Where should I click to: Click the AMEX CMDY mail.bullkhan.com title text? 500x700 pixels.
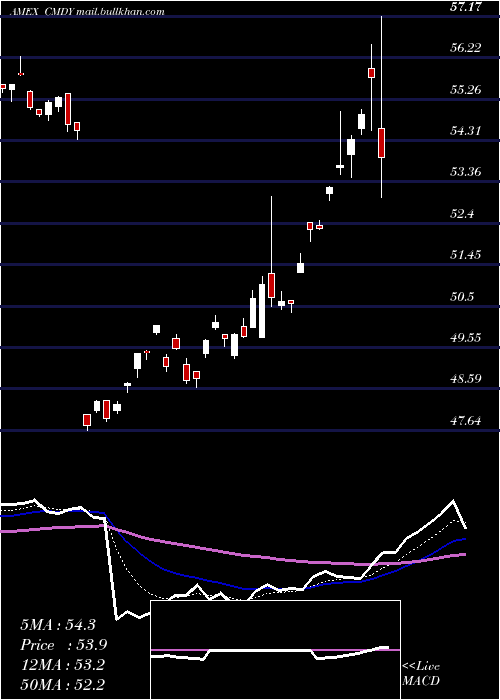point(87,12)
